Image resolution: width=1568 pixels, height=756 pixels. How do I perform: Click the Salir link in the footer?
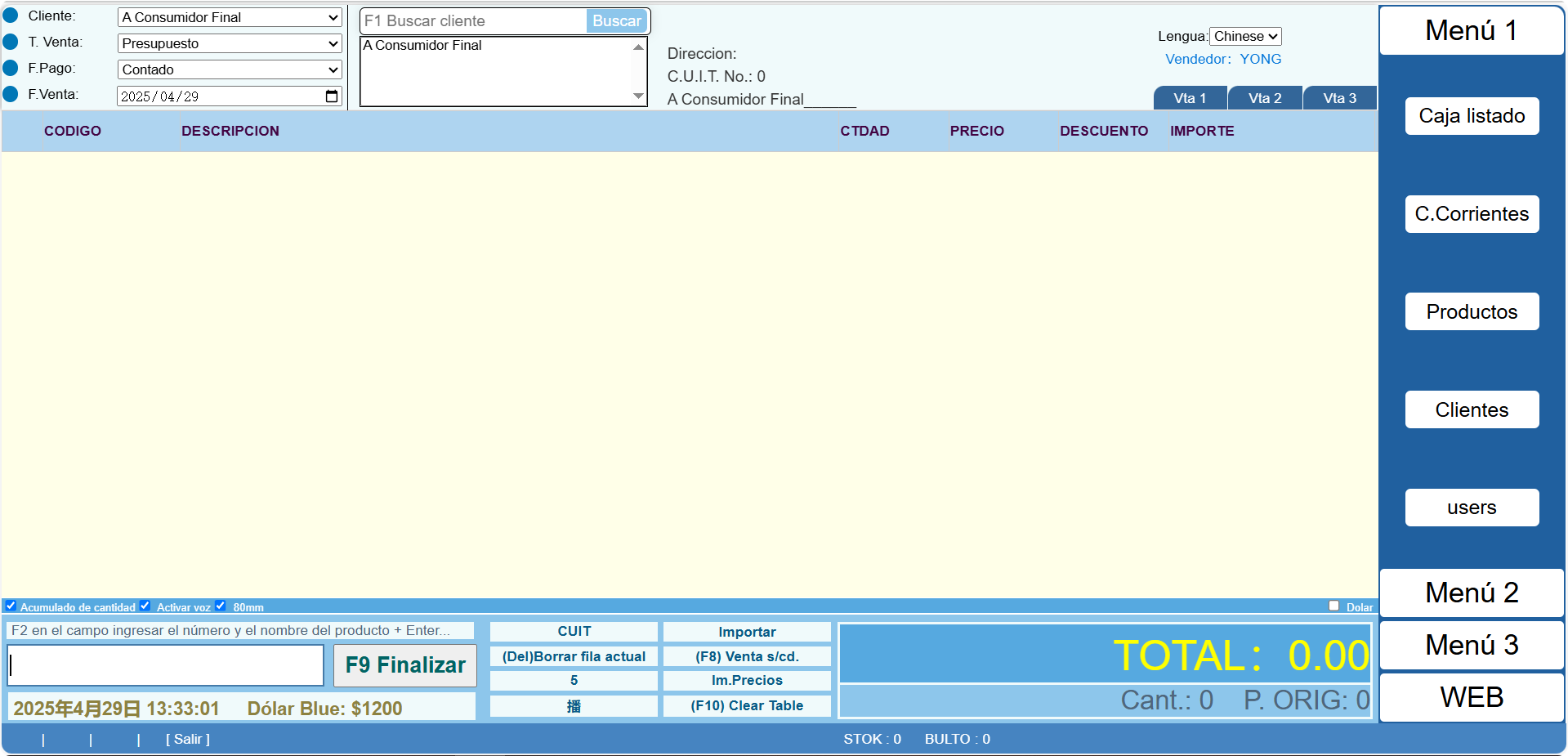(x=188, y=739)
